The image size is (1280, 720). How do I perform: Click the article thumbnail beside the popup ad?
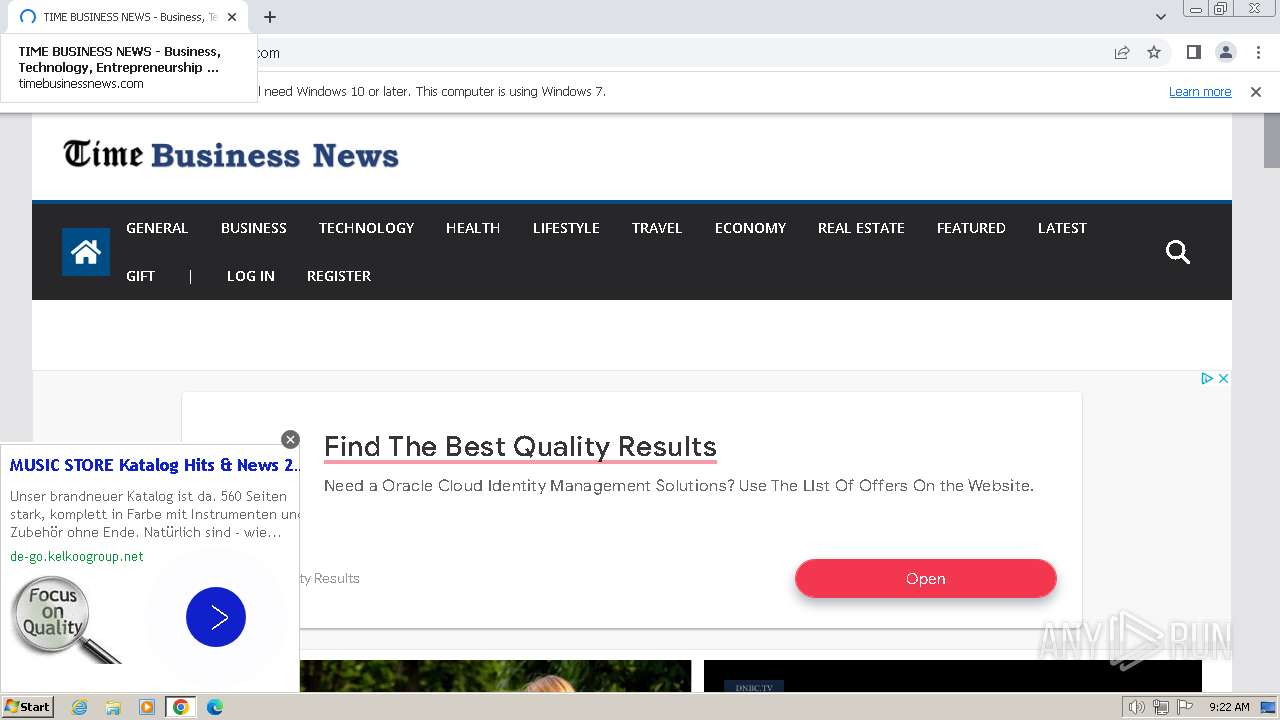tap(495, 676)
